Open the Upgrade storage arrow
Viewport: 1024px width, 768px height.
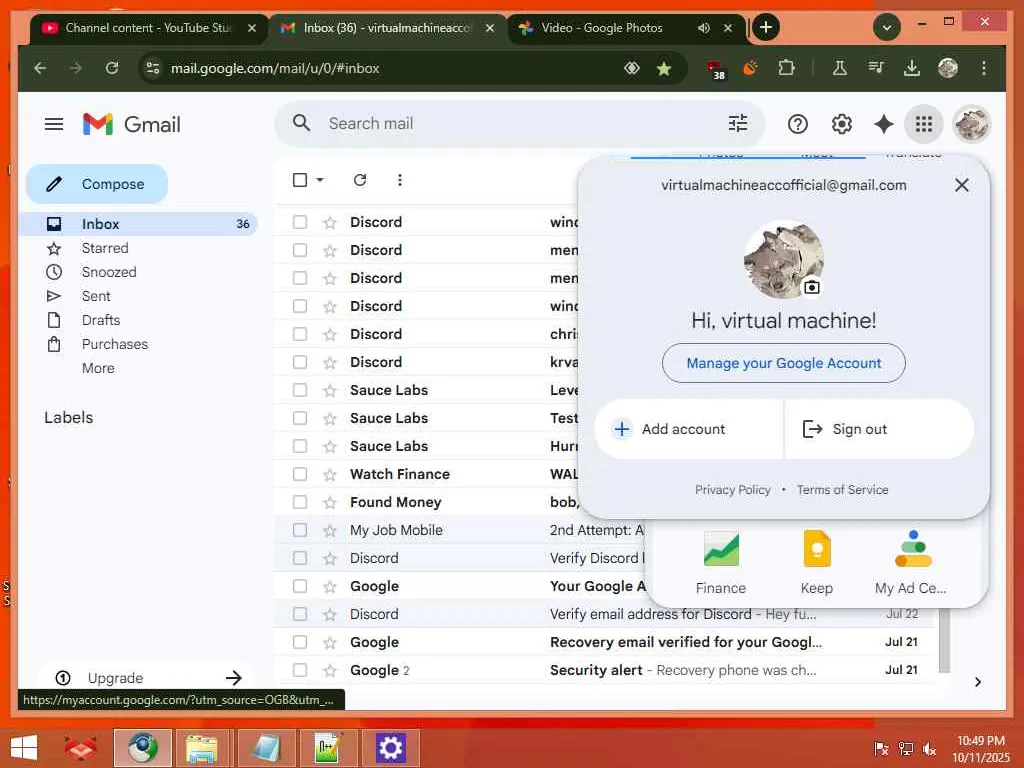coord(234,678)
